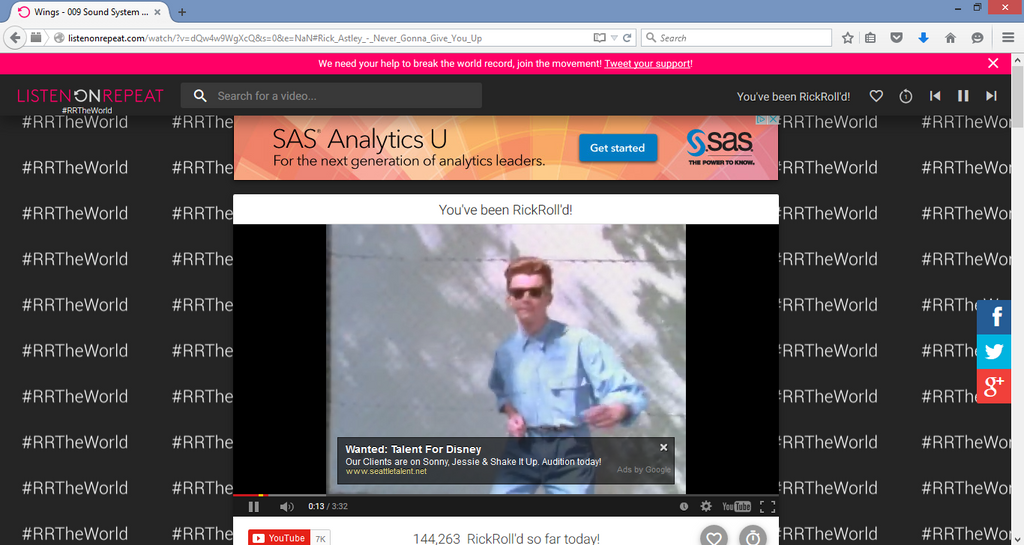
Task: Reload the current page
Action: pos(627,38)
